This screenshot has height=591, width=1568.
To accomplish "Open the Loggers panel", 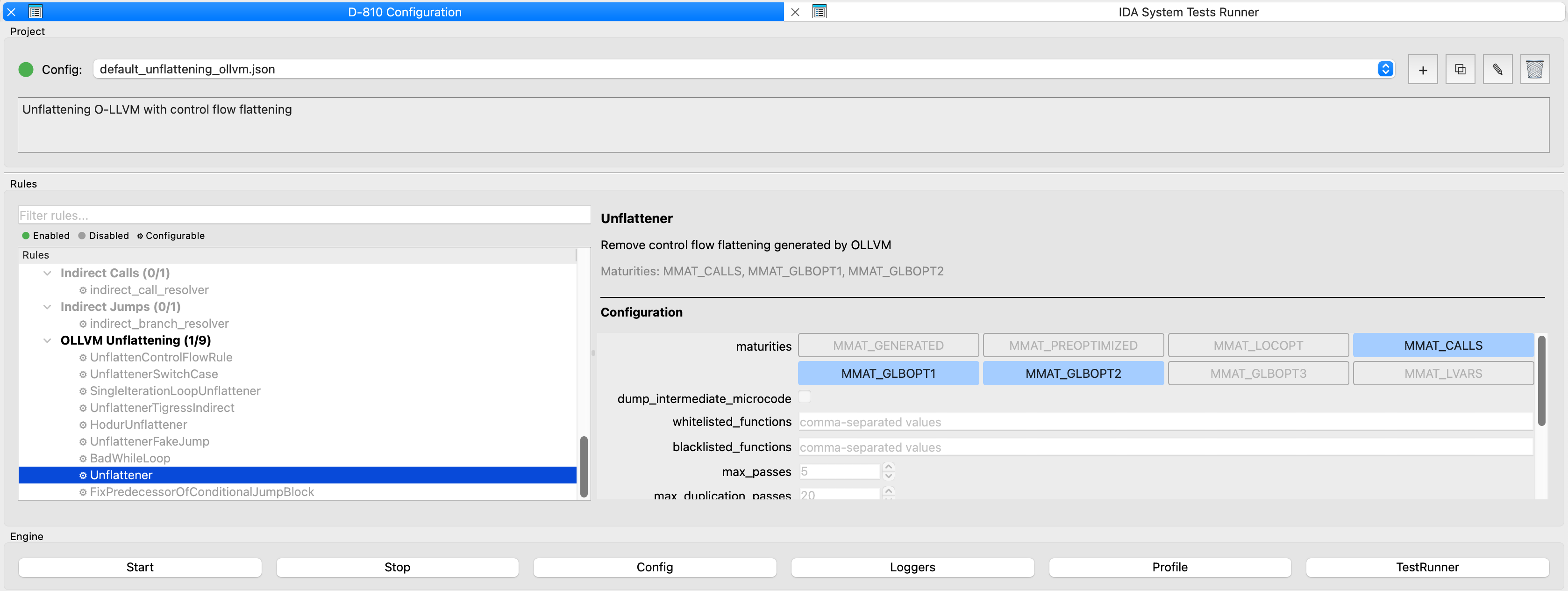I will 912,567.
